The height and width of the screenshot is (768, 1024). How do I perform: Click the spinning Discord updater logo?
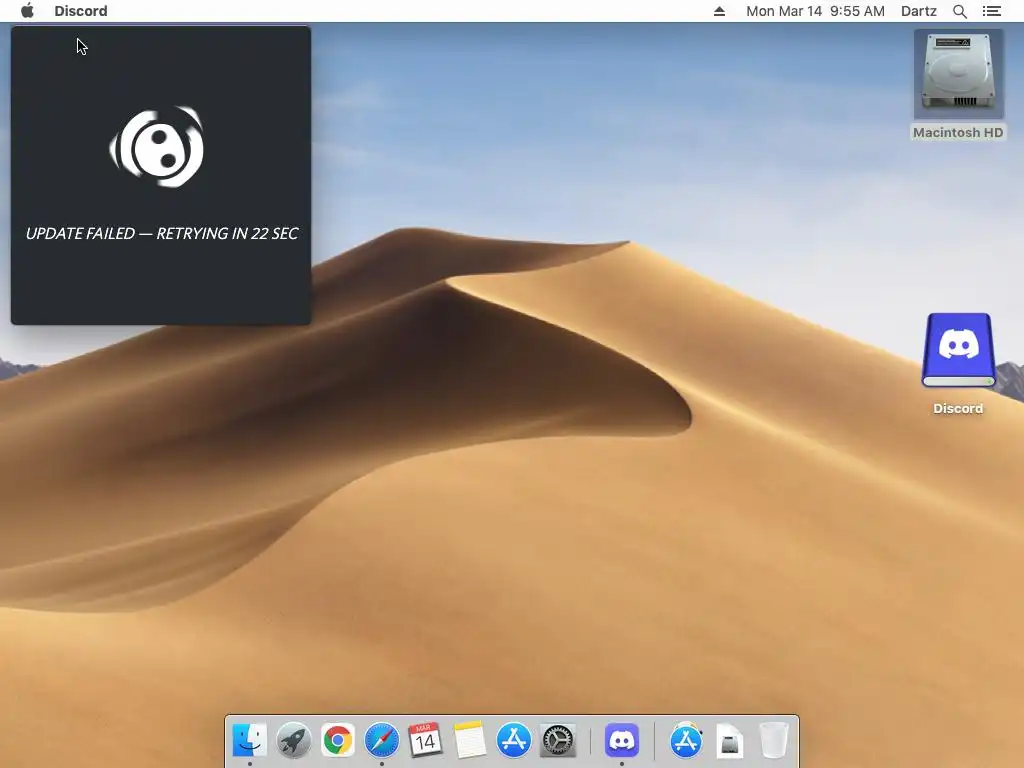pos(157,146)
